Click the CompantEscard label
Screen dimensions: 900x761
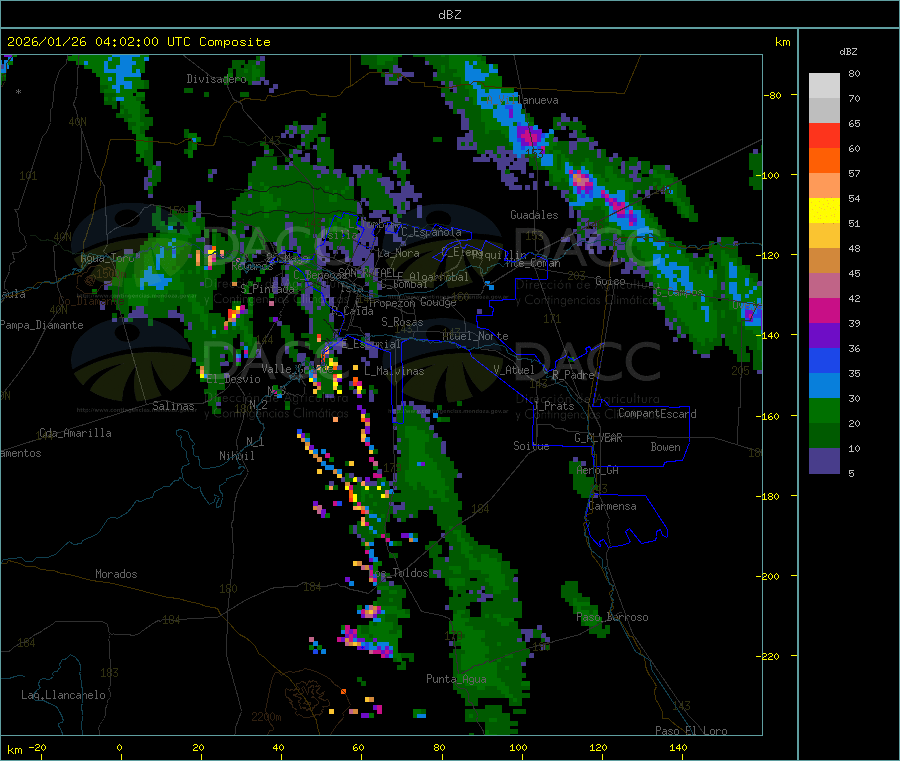657,413
